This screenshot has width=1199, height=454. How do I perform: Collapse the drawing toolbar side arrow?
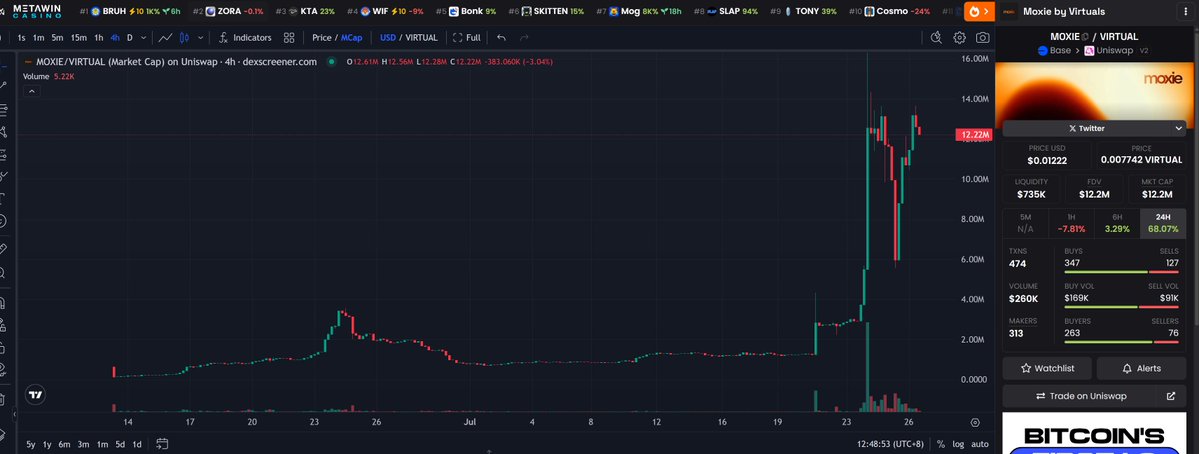pyautogui.click(x=14, y=415)
